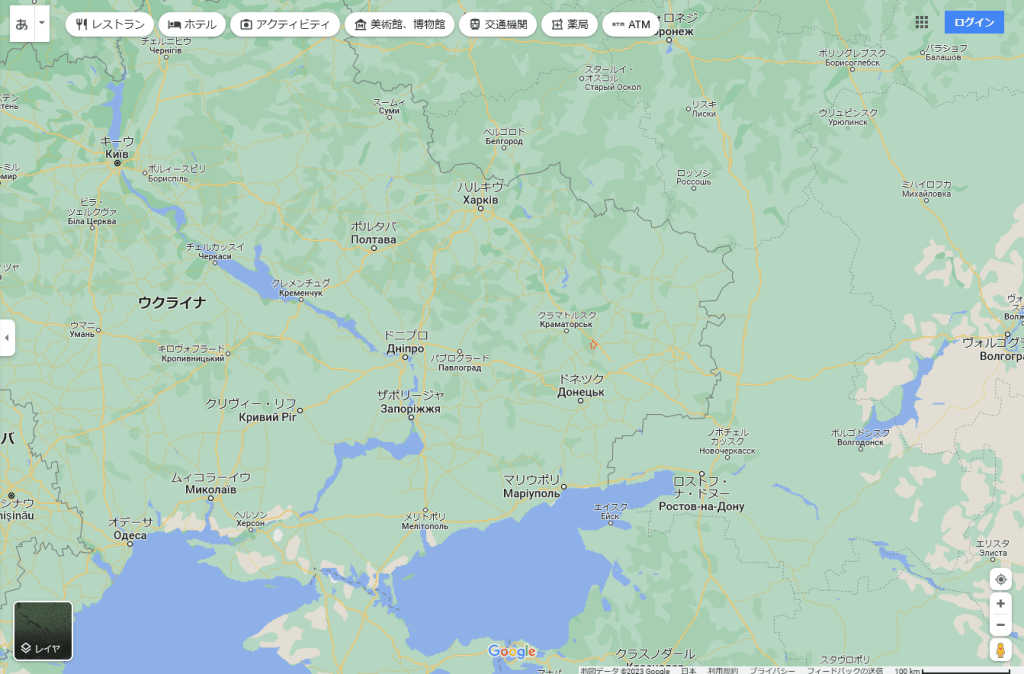Open the プライバシー link

770,670
